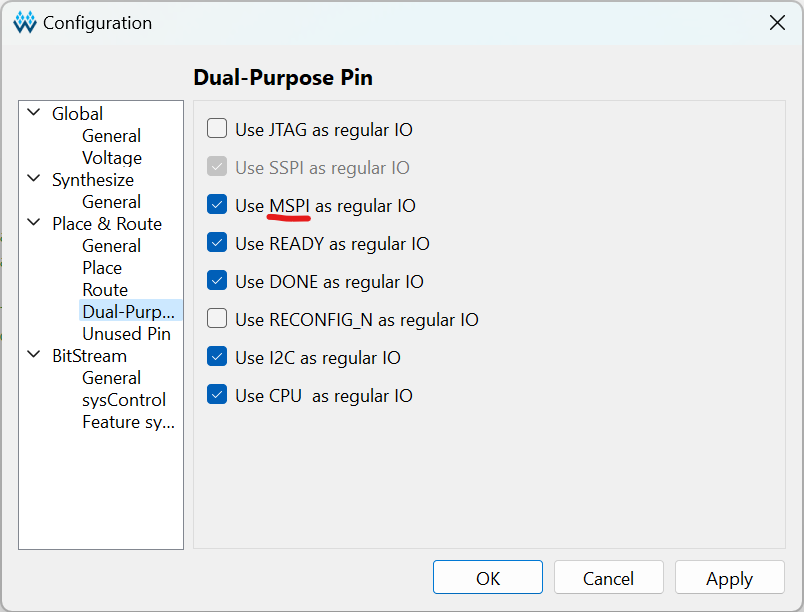This screenshot has height=612, width=804.
Task: Close the Configuration dialog window
Action: tap(776, 22)
